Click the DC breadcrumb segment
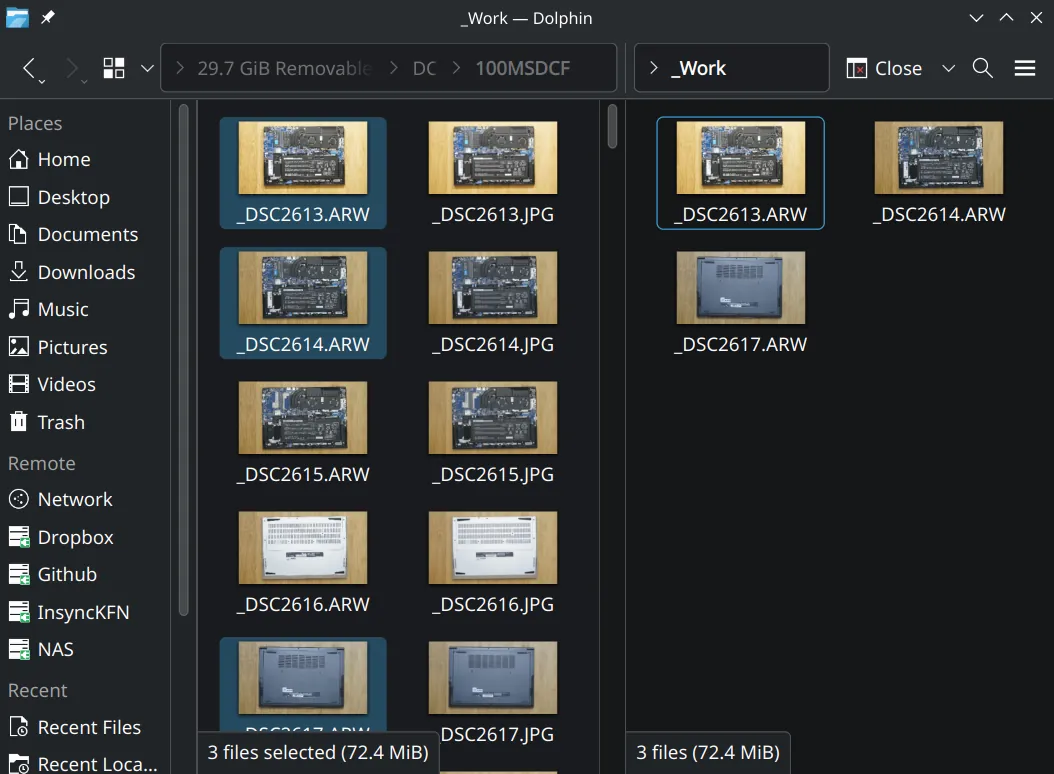 tap(424, 68)
